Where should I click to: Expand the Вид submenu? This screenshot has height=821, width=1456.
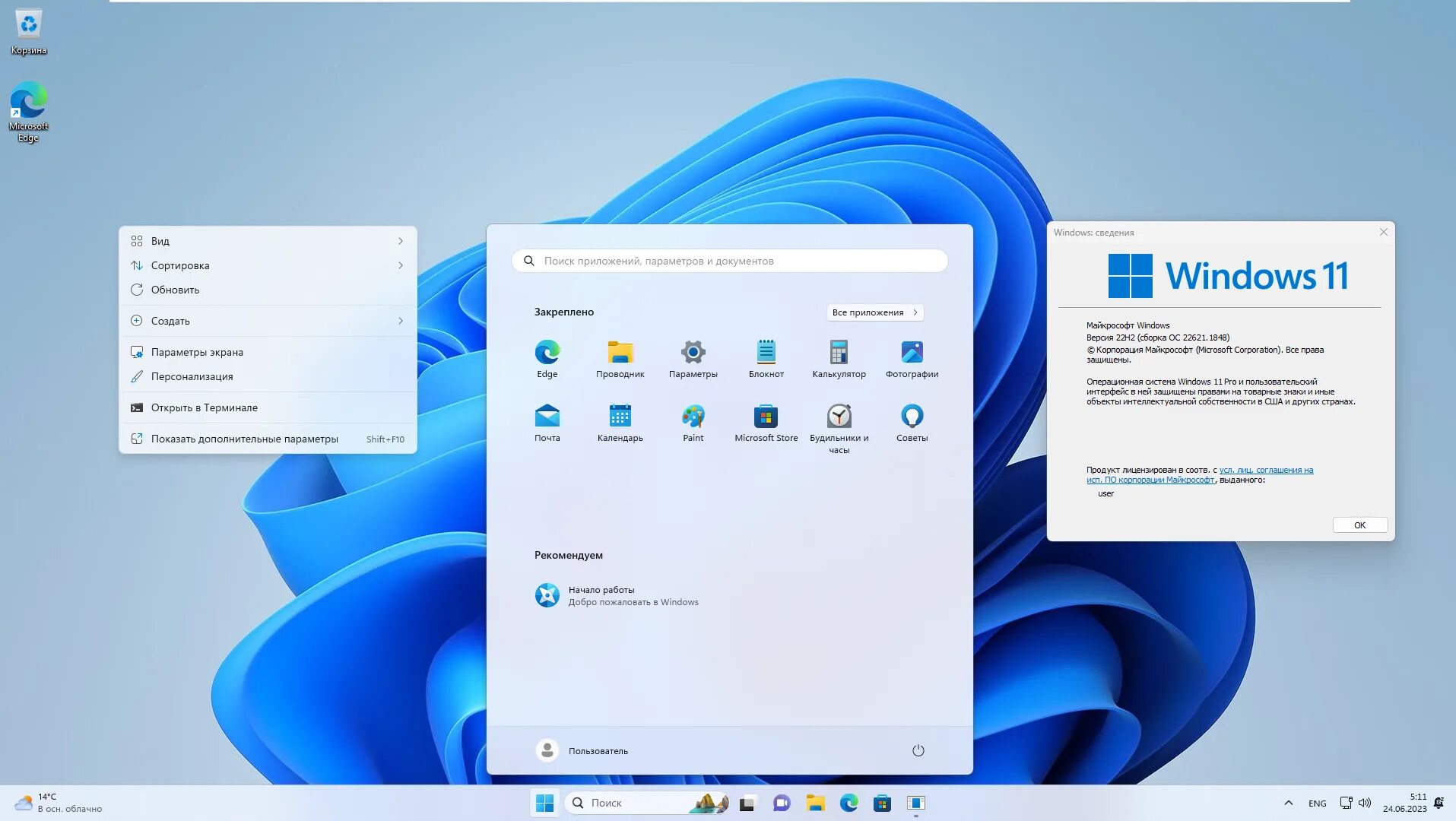click(x=268, y=241)
